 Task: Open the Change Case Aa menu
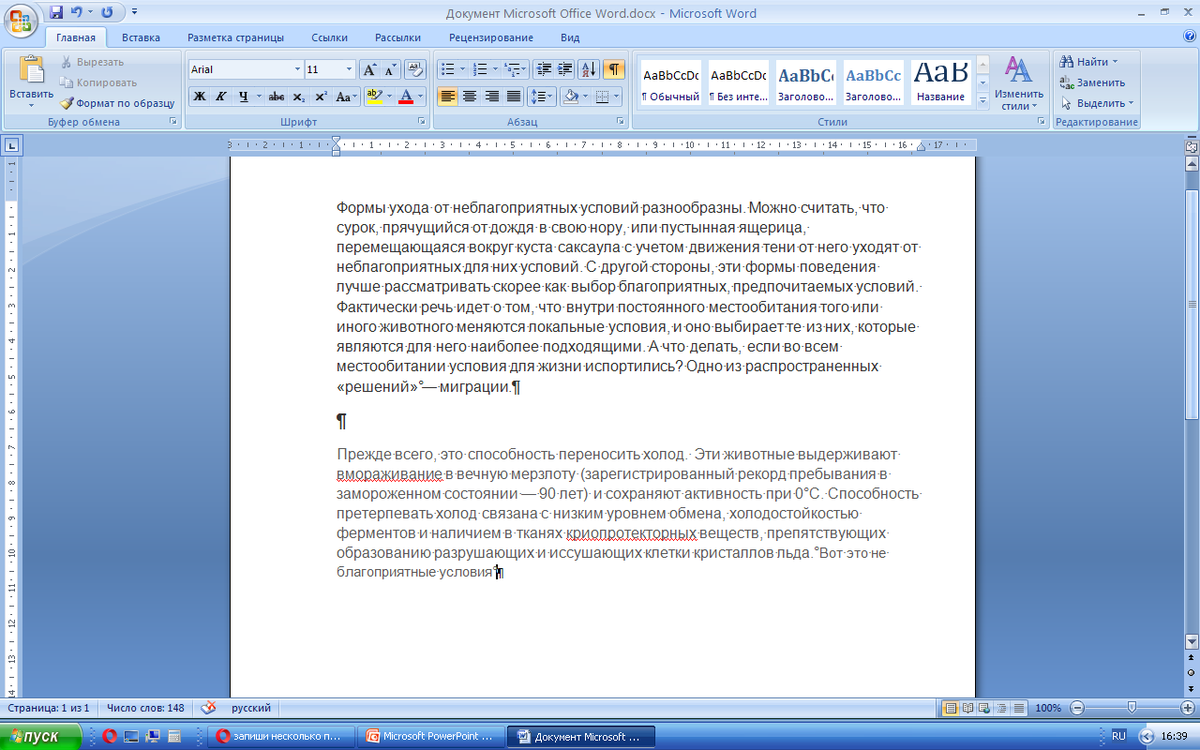pyautogui.click(x=345, y=97)
